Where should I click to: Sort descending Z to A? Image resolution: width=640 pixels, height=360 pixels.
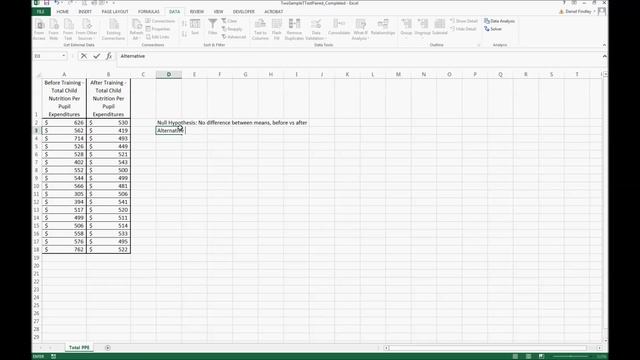point(184,35)
